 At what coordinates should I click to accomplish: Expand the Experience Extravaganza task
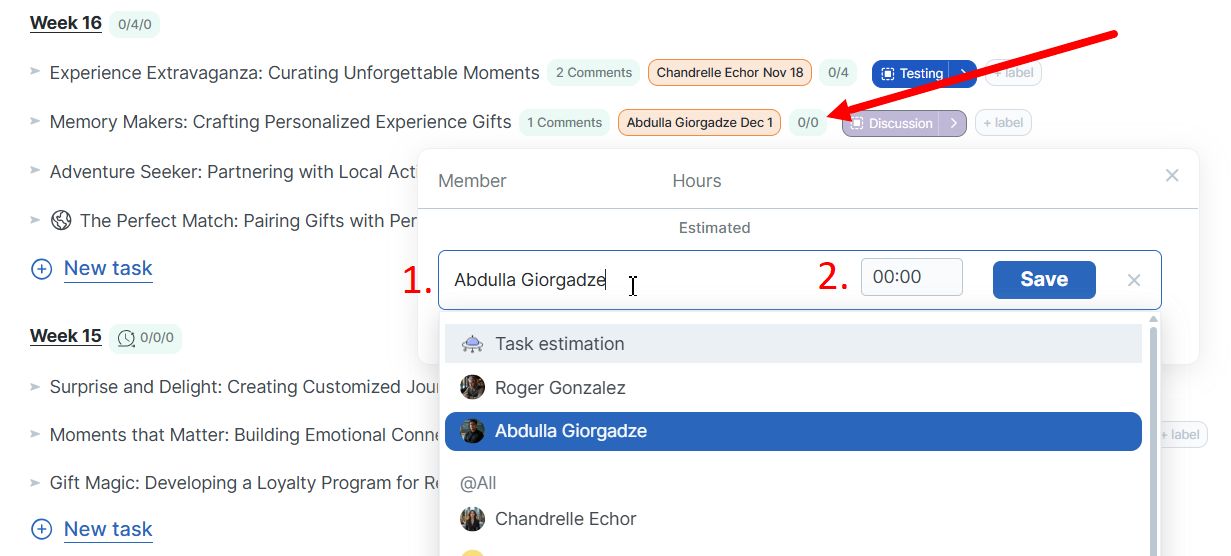click(x=35, y=72)
